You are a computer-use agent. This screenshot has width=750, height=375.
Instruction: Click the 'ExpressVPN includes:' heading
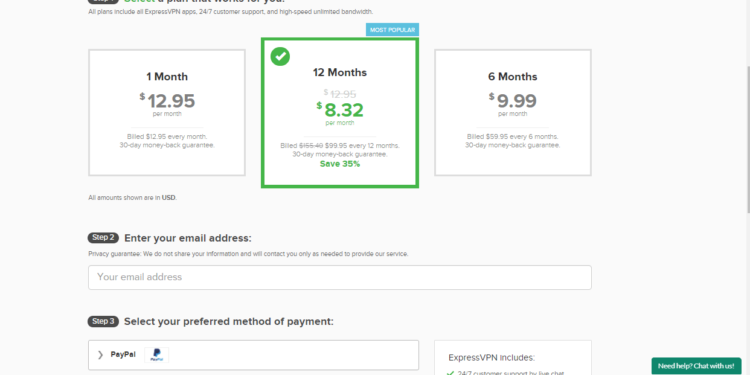492,358
